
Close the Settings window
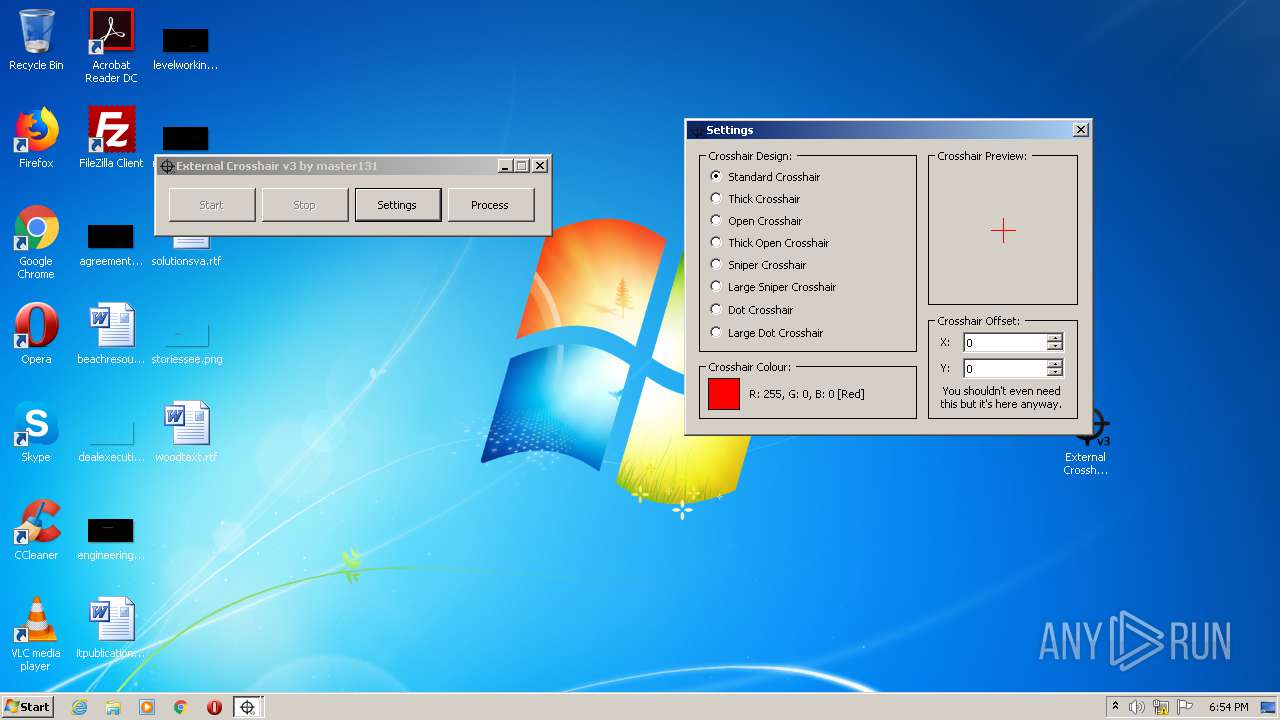tap(1080, 130)
